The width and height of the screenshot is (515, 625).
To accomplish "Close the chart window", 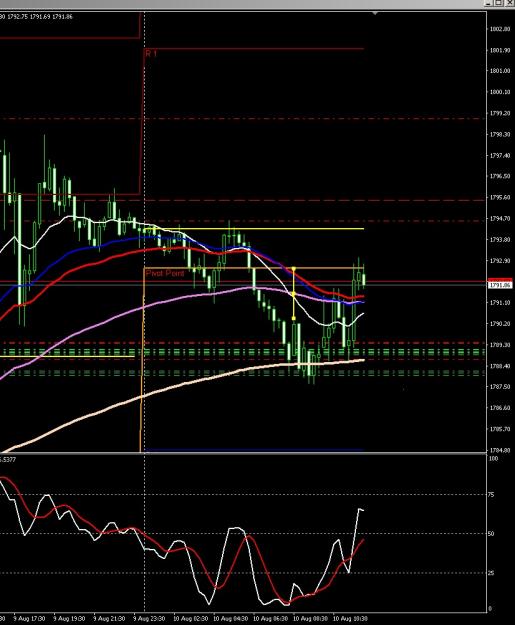I will 509,3.
